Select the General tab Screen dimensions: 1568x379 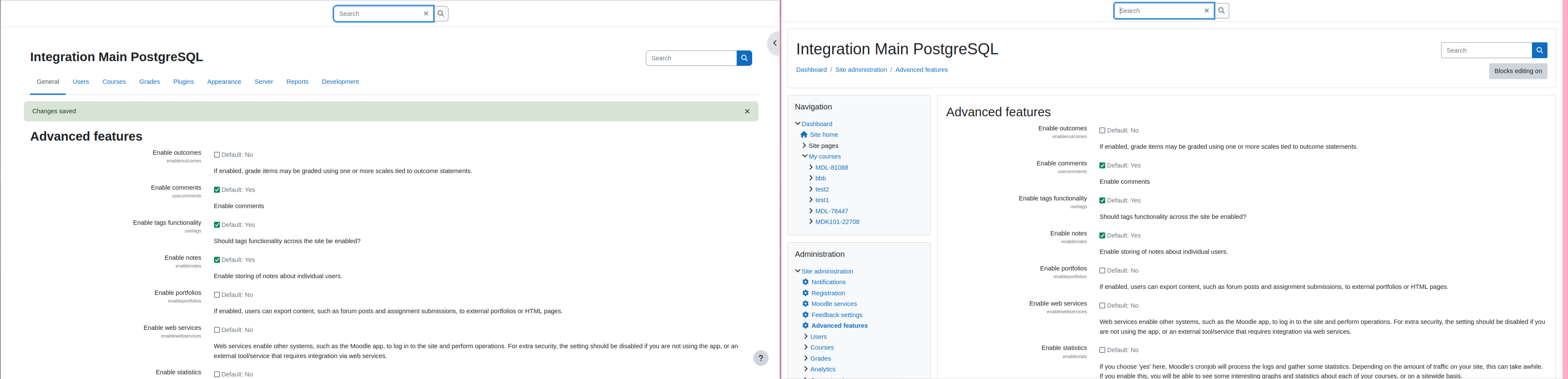click(x=48, y=82)
